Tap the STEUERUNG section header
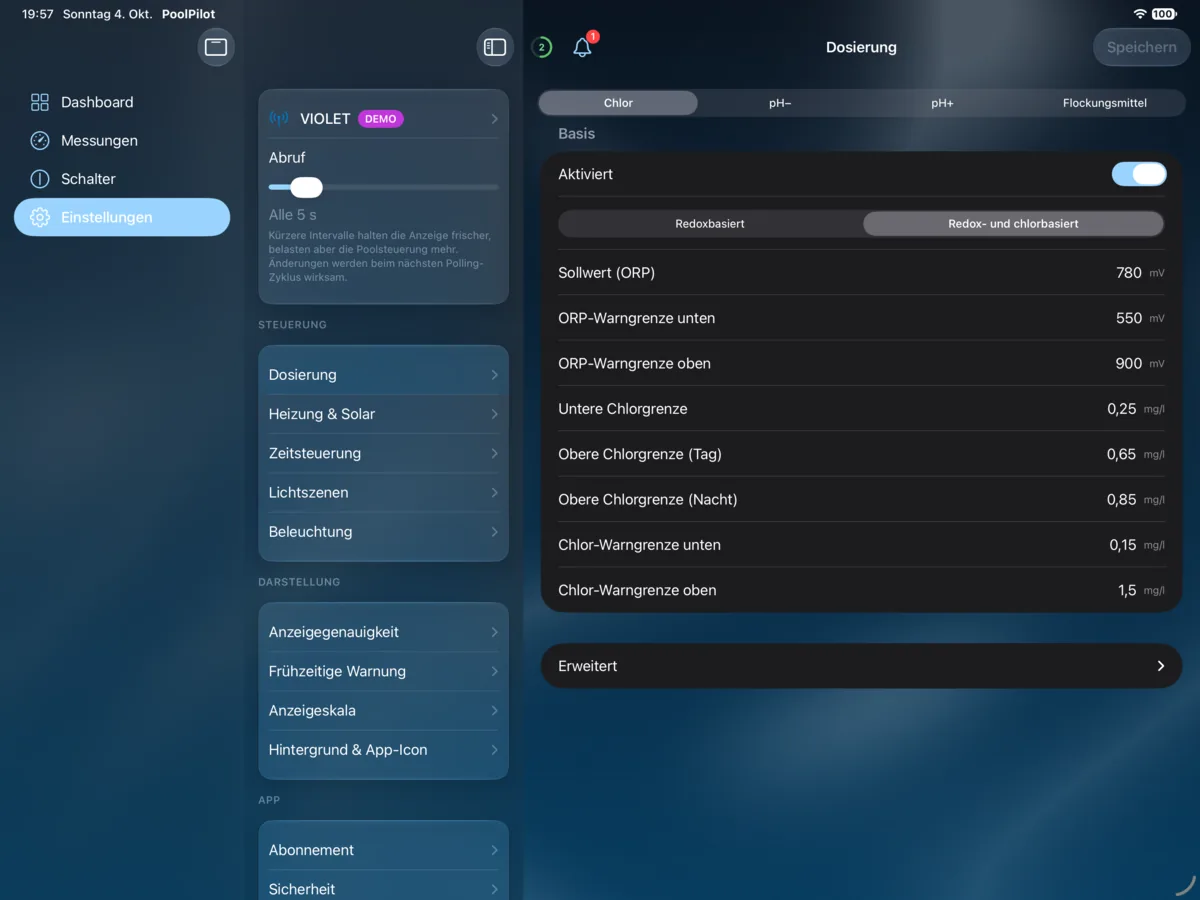Image resolution: width=1200 pixels, height=900 pixels. pyautogui.click(x=293, y=325)
